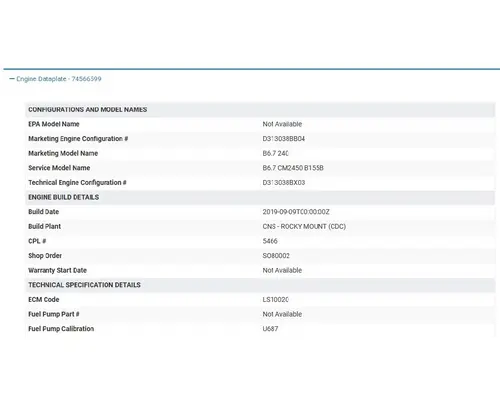Click the Marketing Model Name value B6.7 240
This screenshot has height=400, width=500.
(x=276, y=153)
